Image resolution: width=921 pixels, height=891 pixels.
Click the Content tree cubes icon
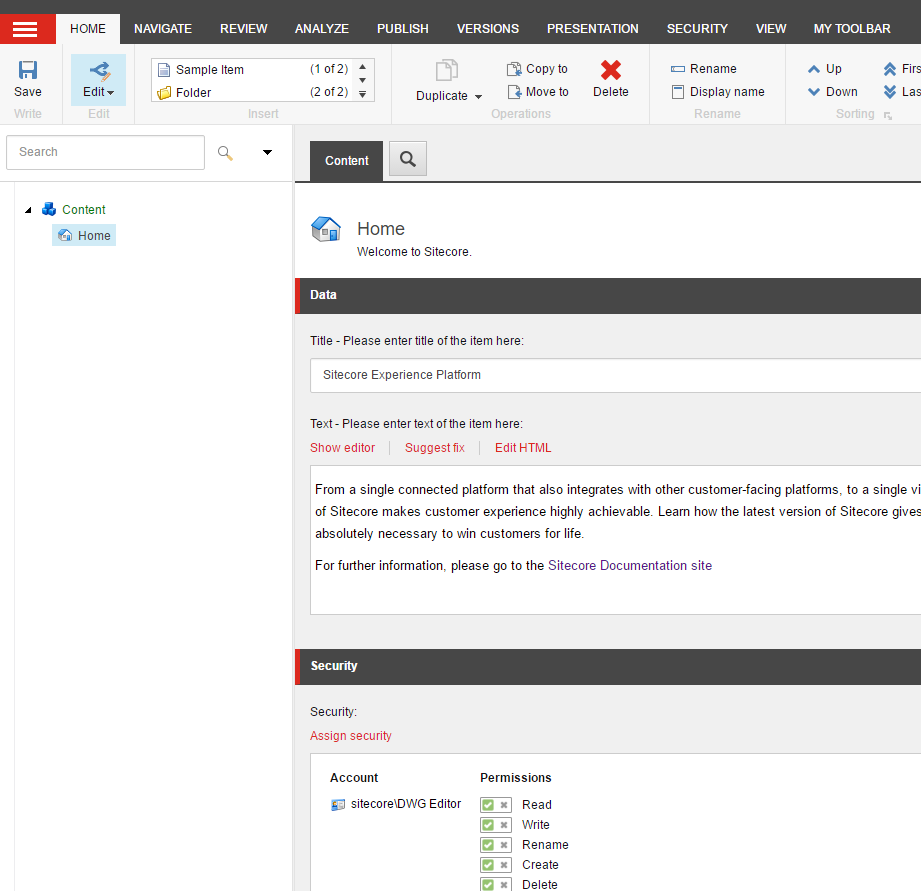(x=49, y=209)
